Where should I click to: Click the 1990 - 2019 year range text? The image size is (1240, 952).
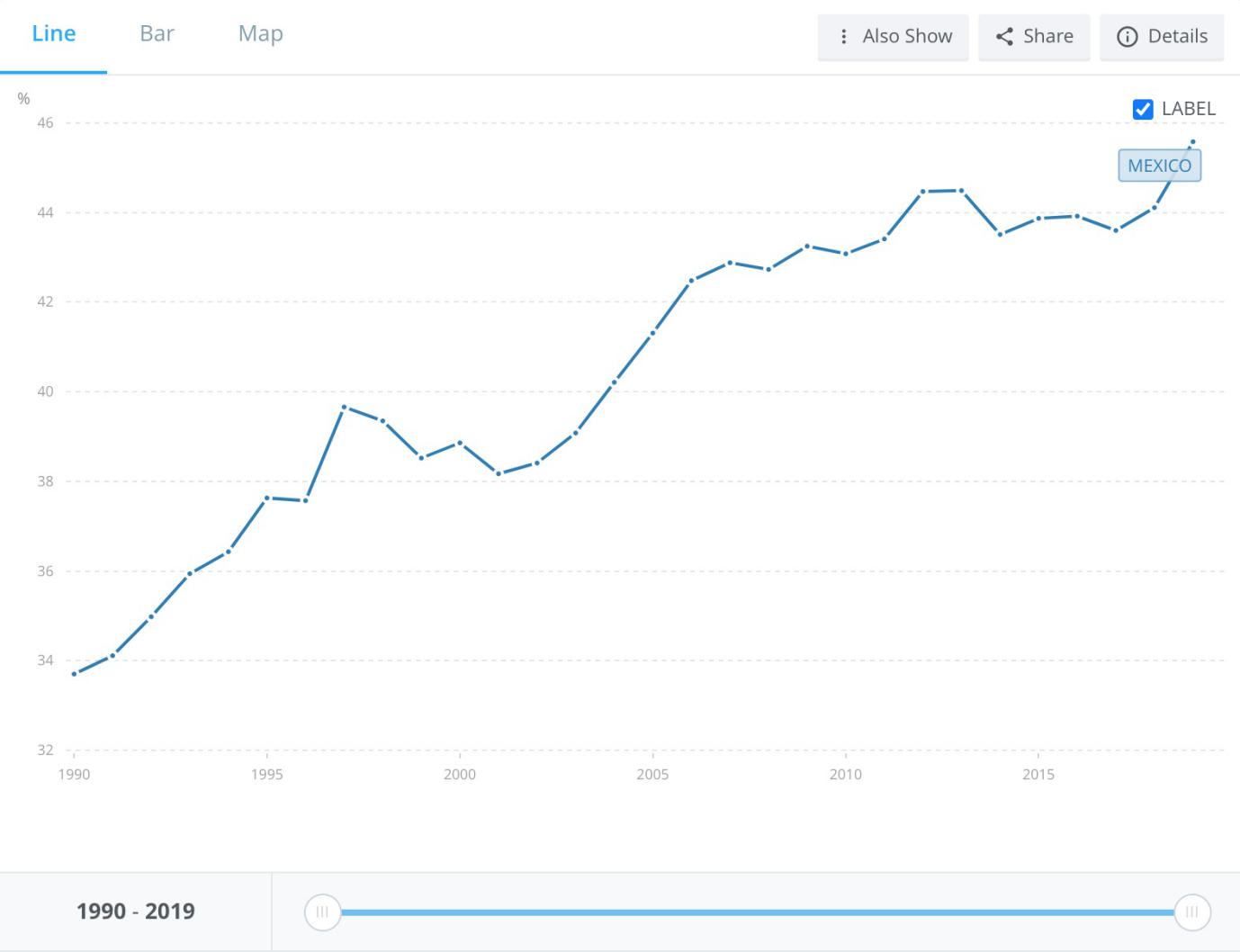[136, 912]
